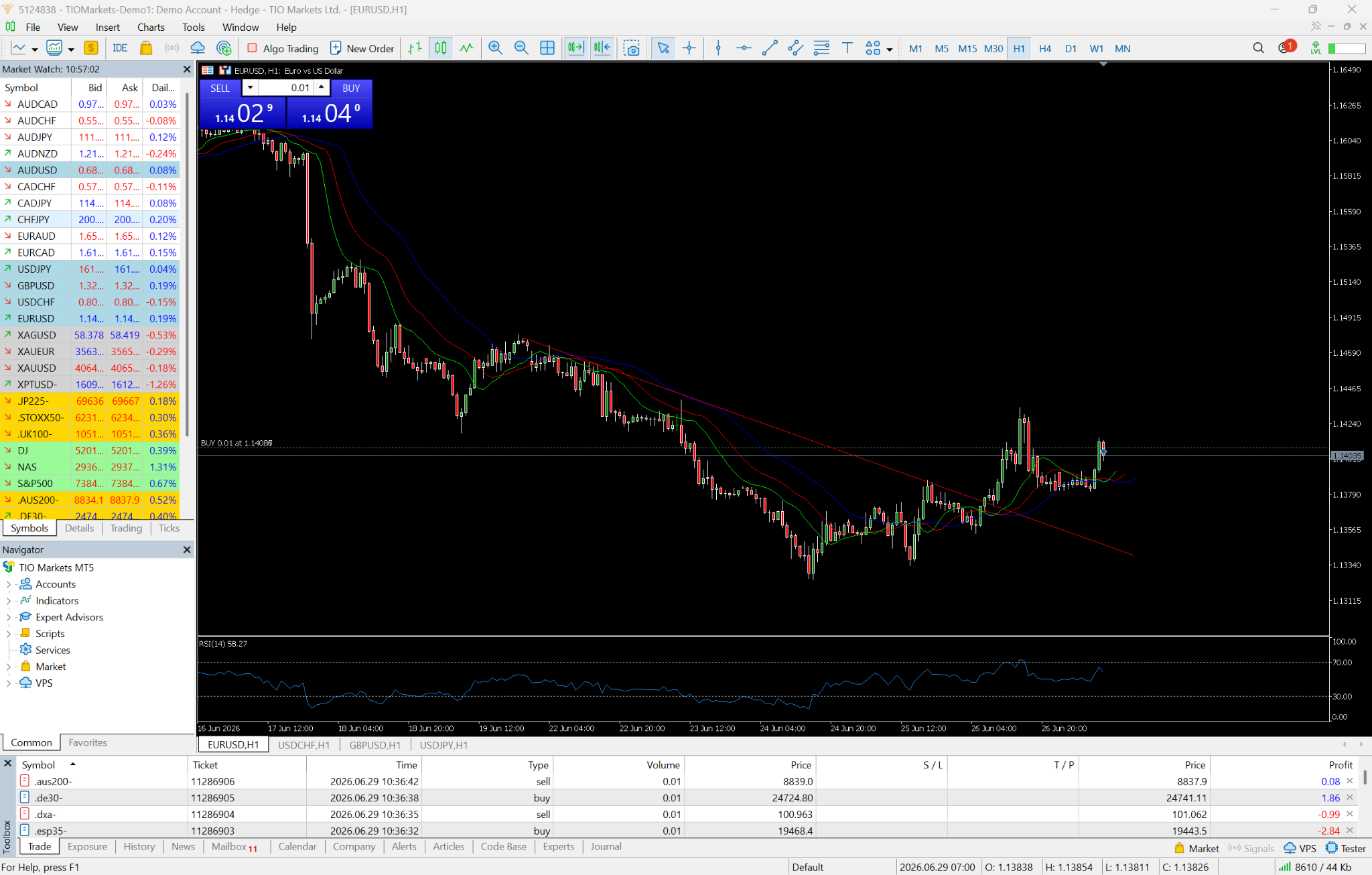Switch chart to bar chart style
This screenshot has width=1372, height=875.
415,48
